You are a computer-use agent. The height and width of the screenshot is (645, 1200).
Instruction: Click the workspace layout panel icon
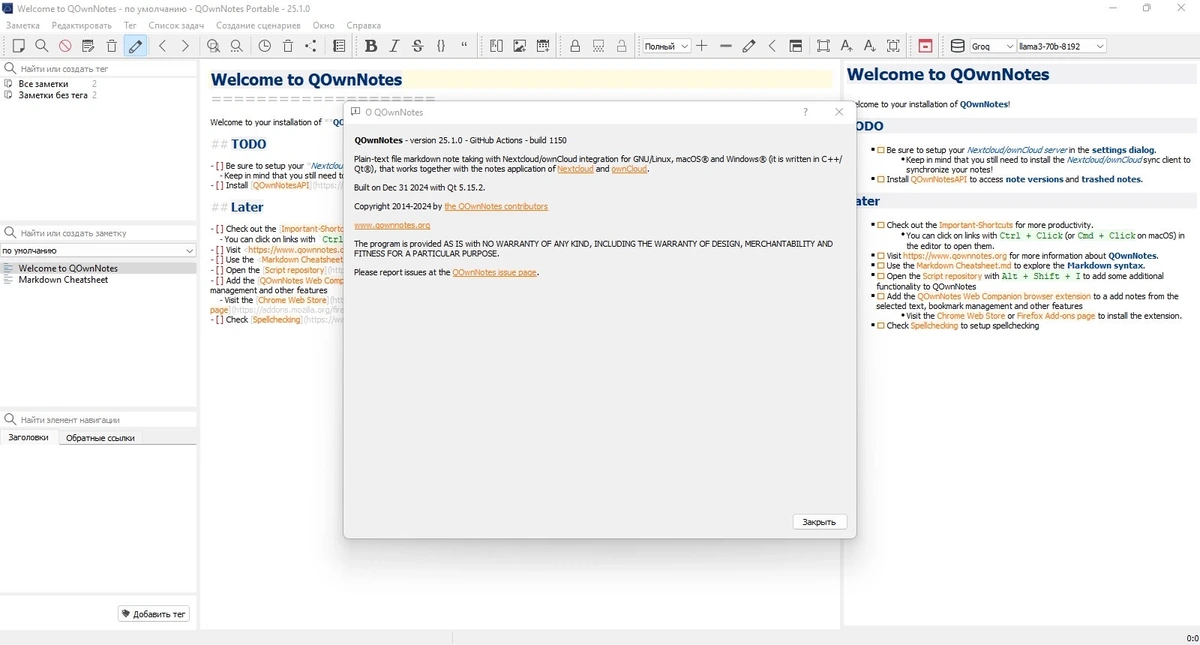(x=796, y=46)
